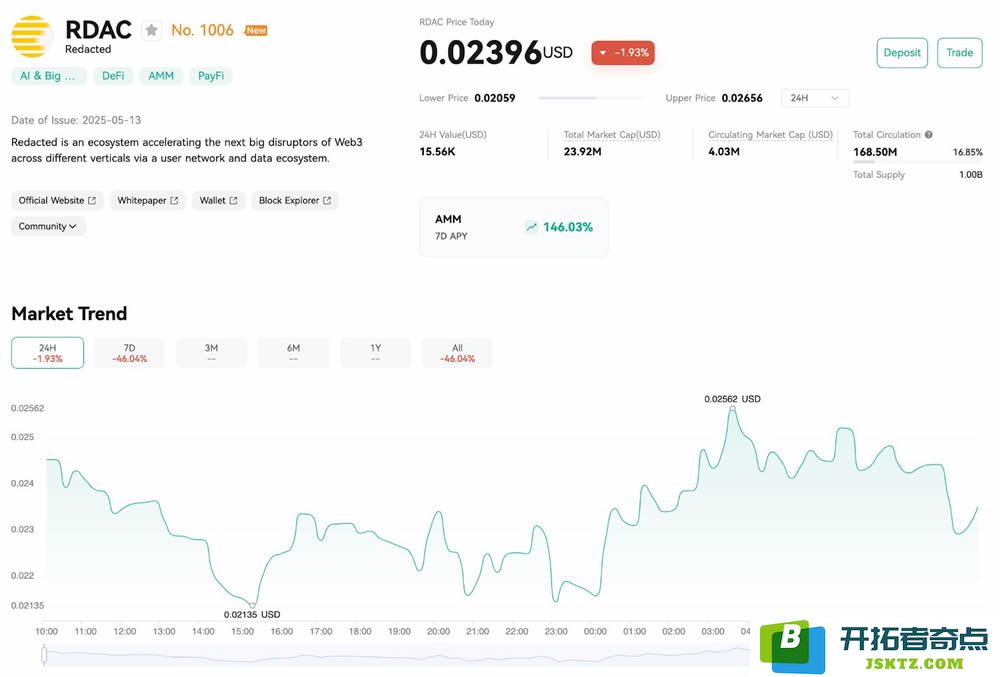Viewport: 1000px width, 677px height.
Task: Click the red -1.93% price change badge
Action: 622,53
